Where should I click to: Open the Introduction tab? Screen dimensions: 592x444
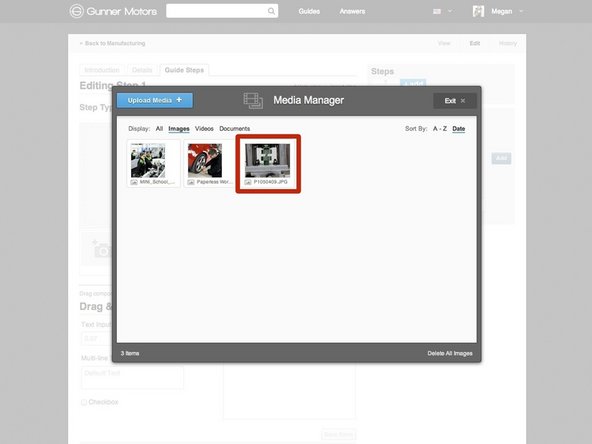click(x=102, y=70)
